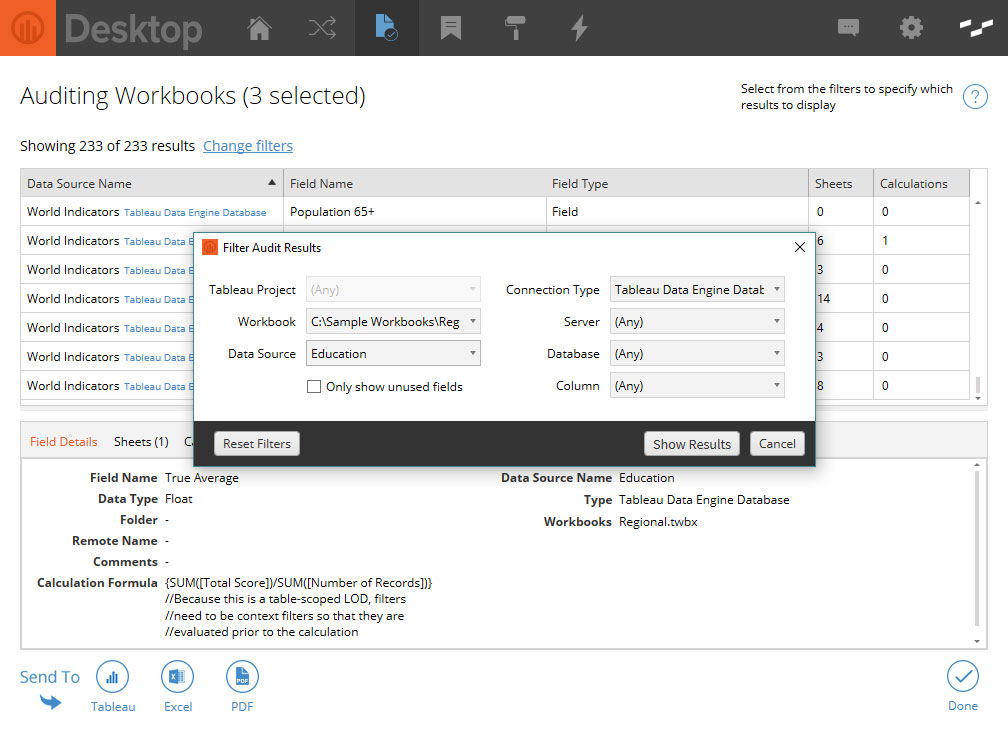
Task: Click the lightning bolt icon
Action: point(579,28)
